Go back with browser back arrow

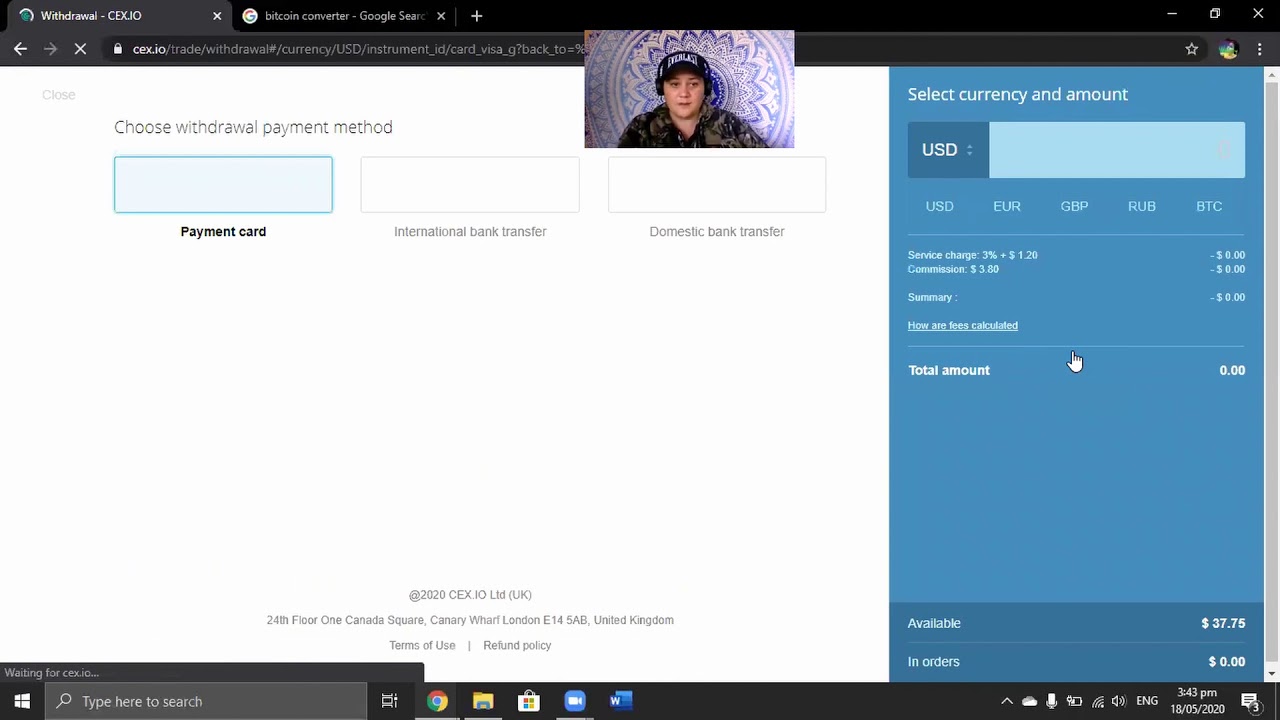point(21,49)
